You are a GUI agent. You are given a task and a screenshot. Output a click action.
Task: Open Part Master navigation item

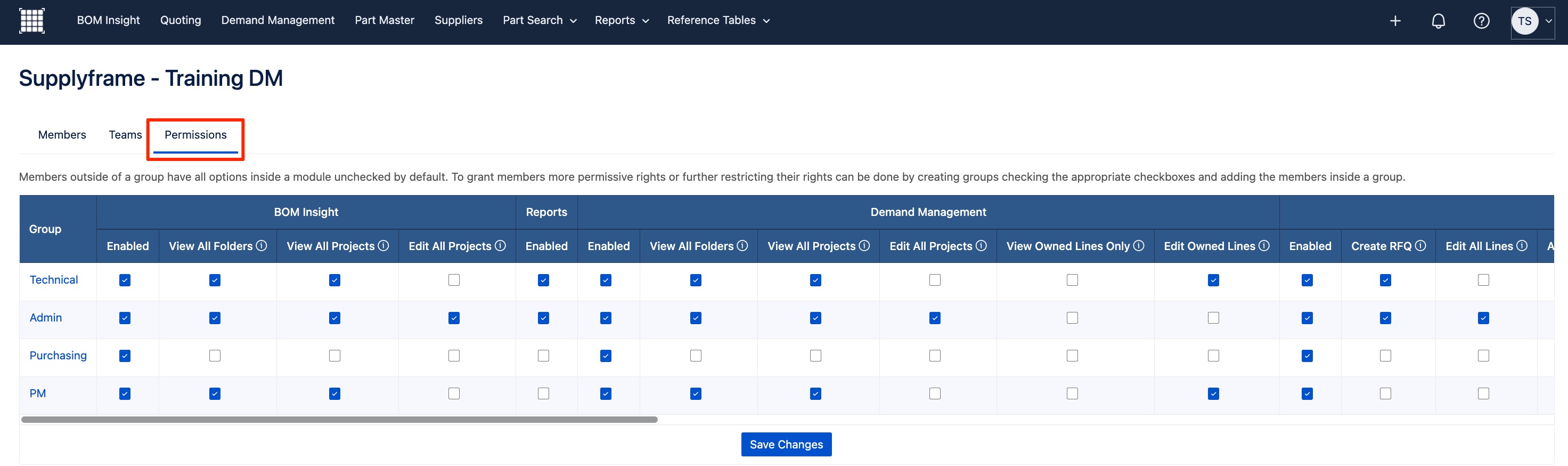tap(384, 20)
